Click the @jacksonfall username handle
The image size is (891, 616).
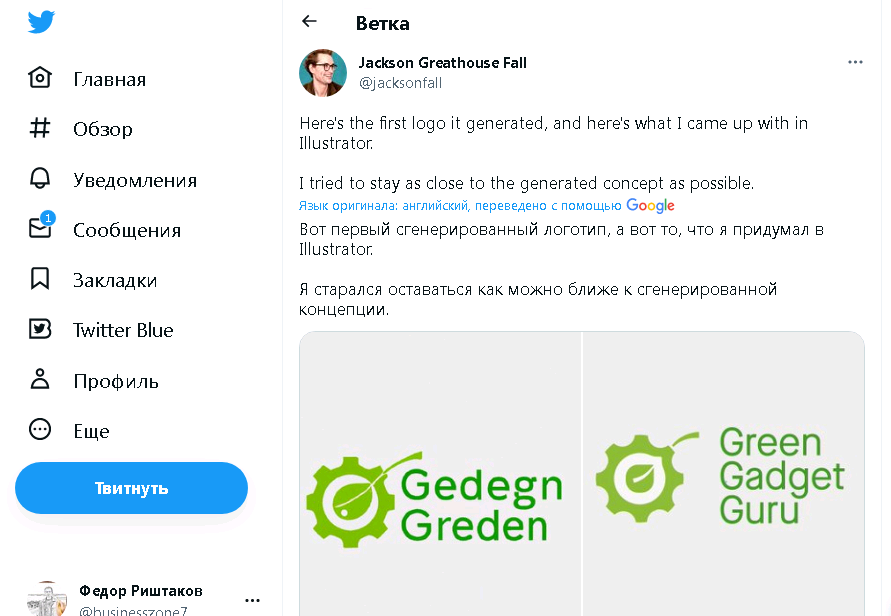click(x=401, y=83)
